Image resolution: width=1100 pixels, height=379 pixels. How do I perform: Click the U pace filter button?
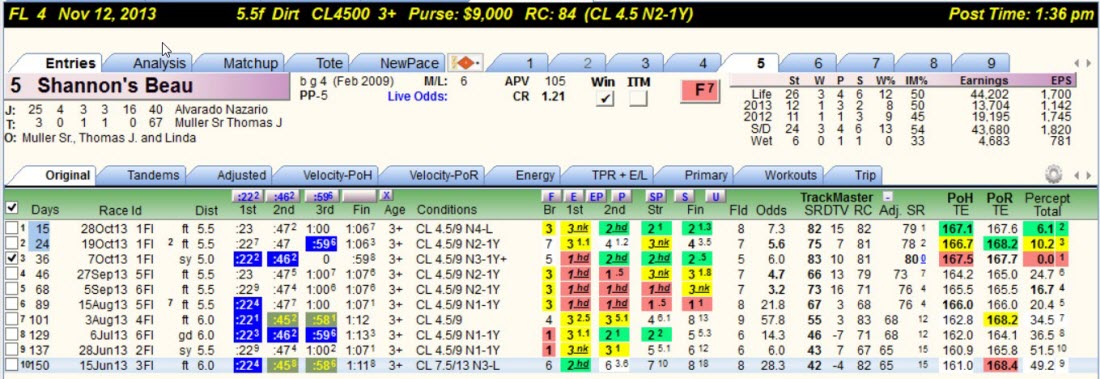[x=715, y=197]
